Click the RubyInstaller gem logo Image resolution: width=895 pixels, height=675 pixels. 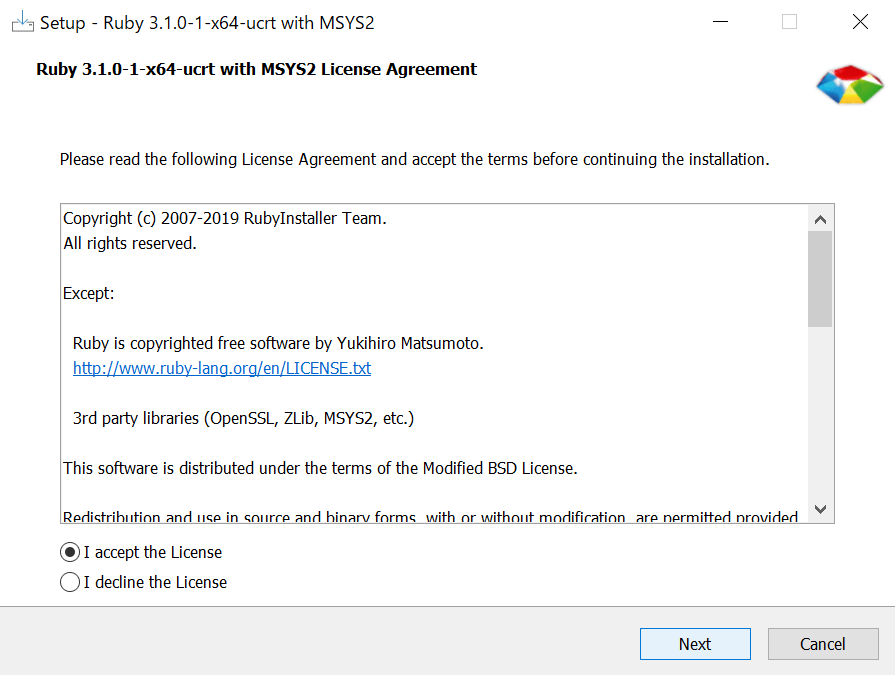(x=849, y=87)
